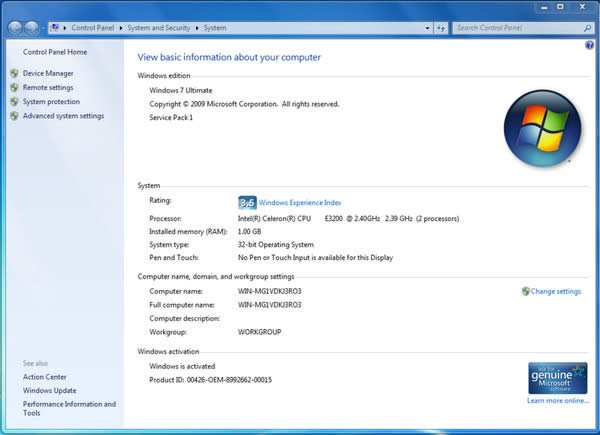Click the genuine Microsoft software badge
The width and height of the screenshot is (600, 435).
point(557,379)
